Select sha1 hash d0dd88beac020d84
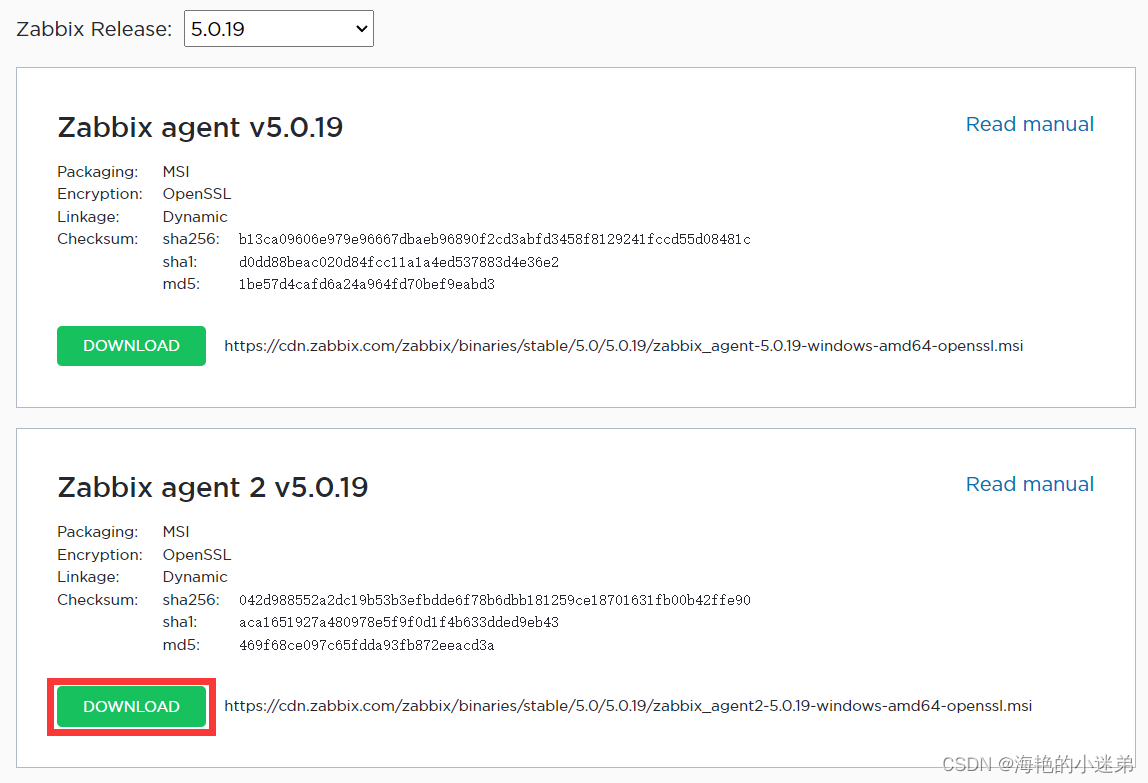 (399, 262)
